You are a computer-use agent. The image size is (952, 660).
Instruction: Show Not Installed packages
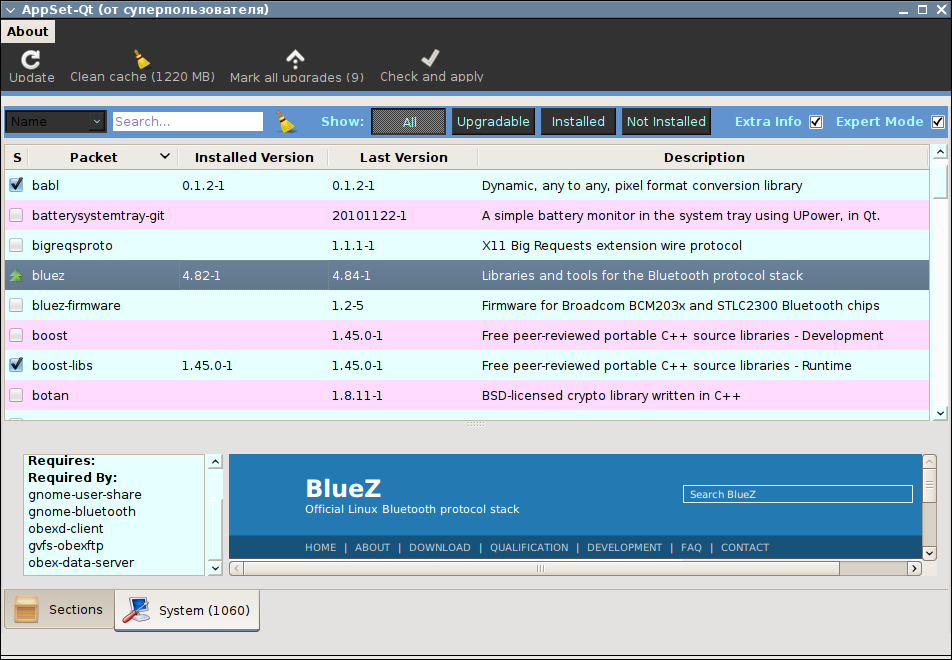point(666,121)
